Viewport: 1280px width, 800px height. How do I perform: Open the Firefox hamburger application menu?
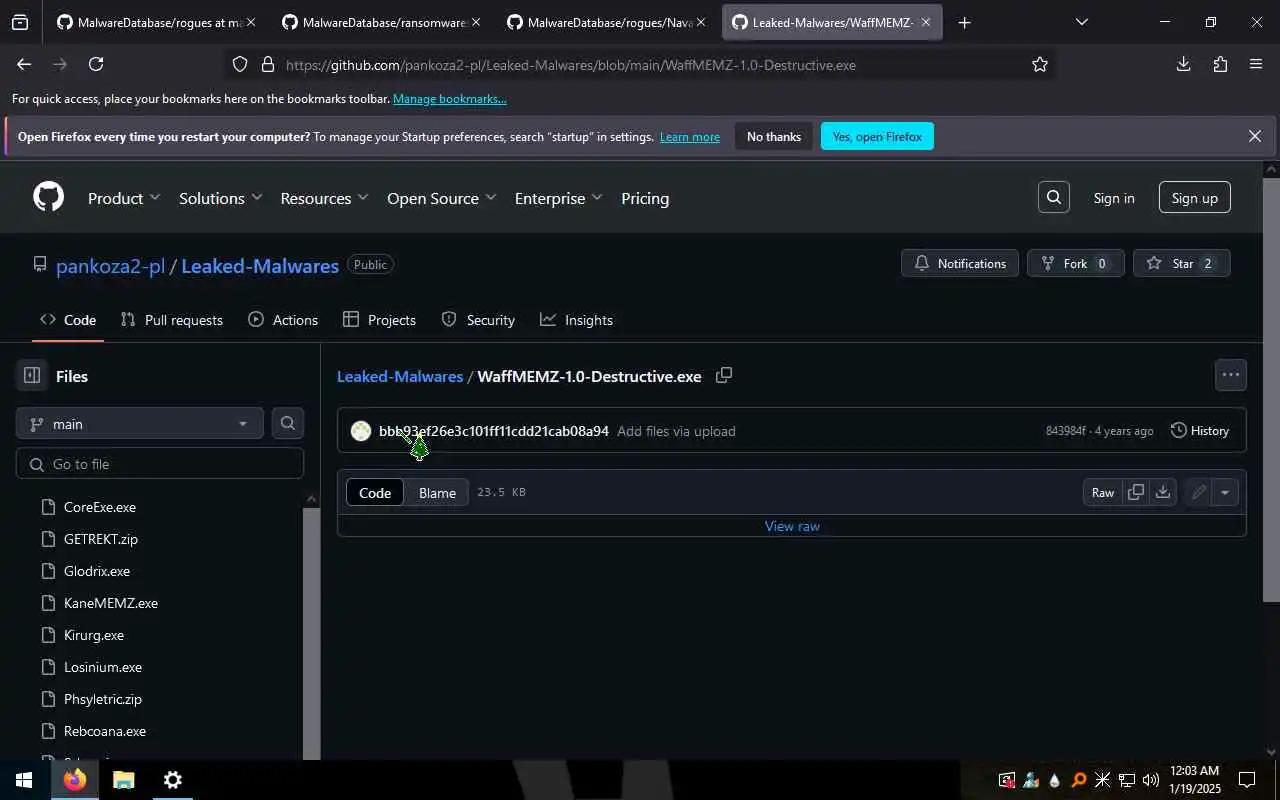click(x=1256, y=64)
